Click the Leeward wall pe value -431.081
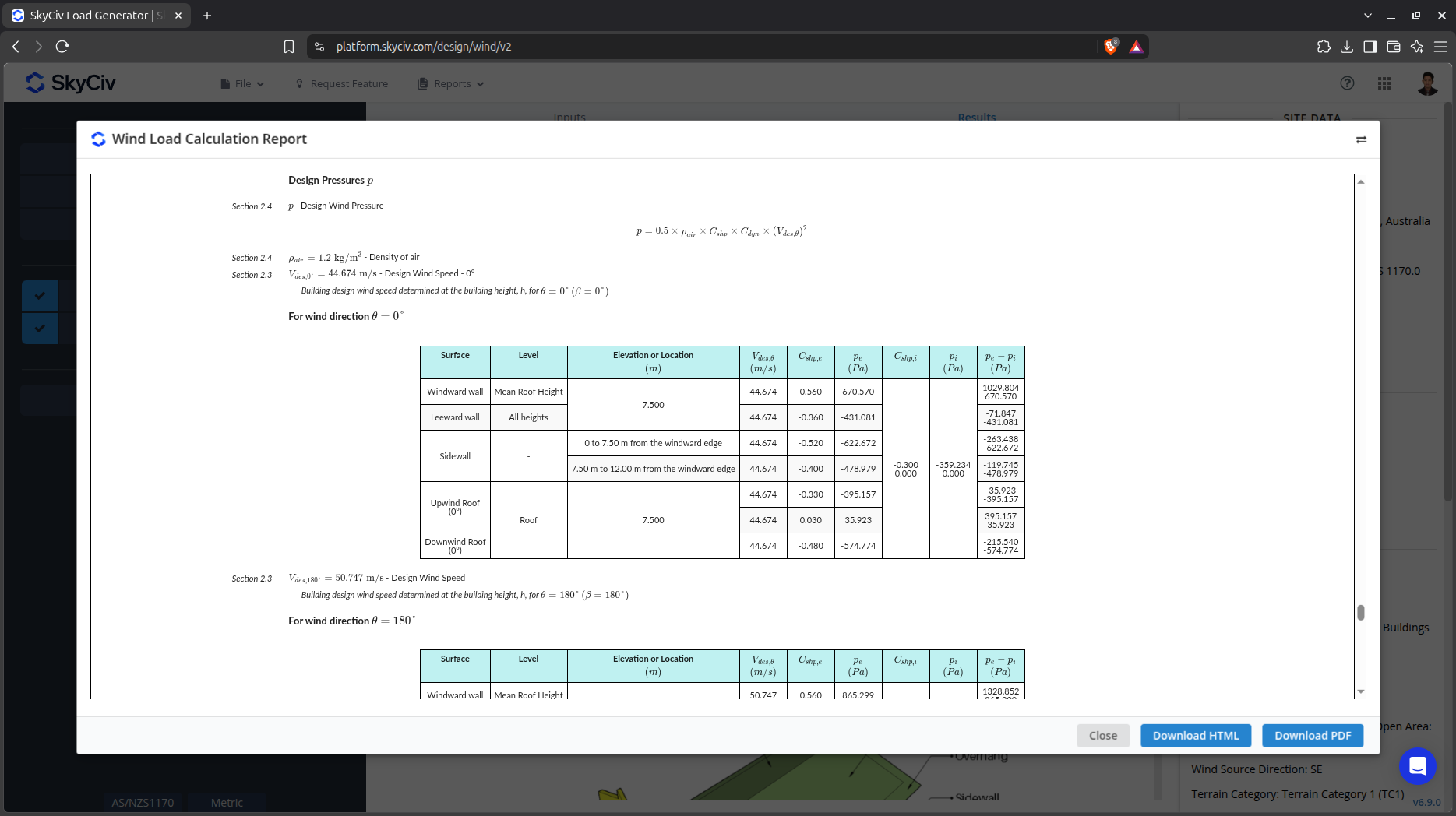The width and height of the screenshot is (1456, 816). (x=858, y=417)
